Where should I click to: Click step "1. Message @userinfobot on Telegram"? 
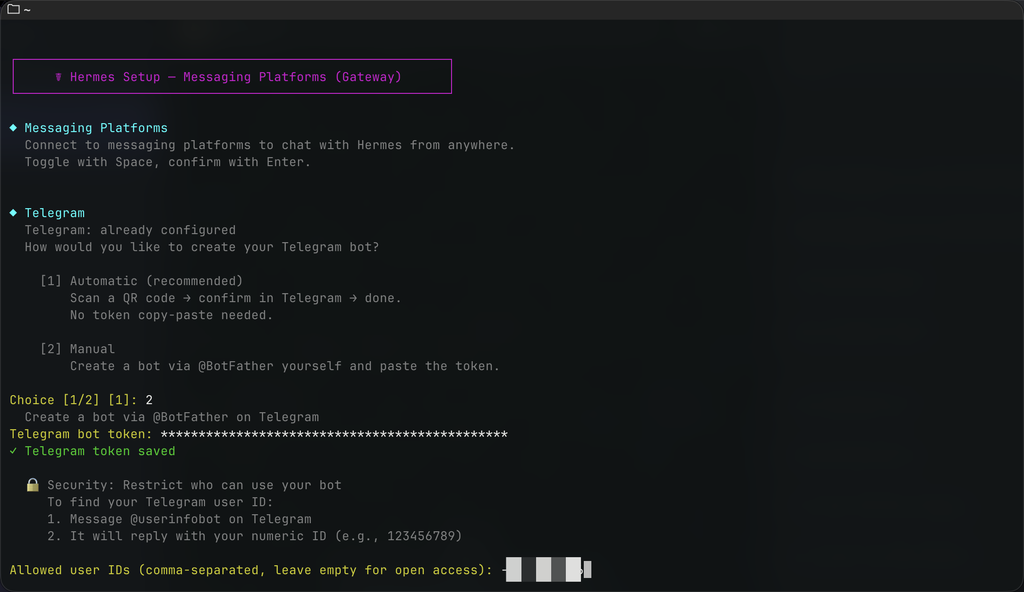click(x=179, y=519)
